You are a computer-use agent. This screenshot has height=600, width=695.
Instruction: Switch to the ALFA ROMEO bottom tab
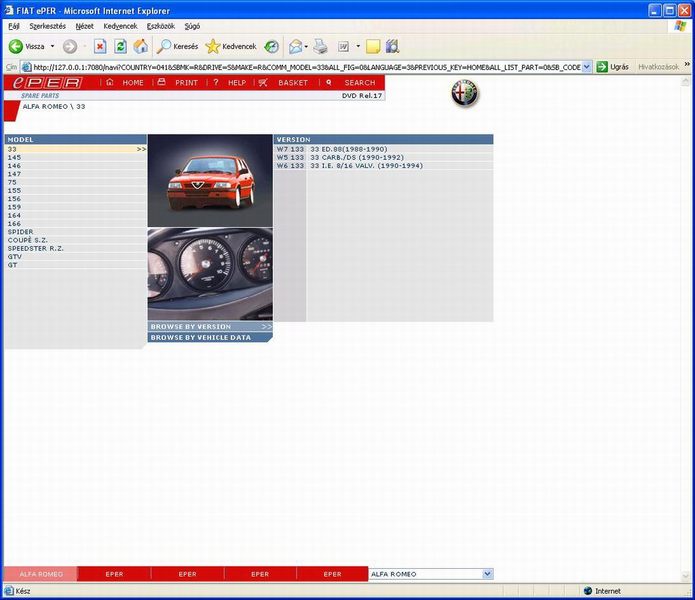41,574
